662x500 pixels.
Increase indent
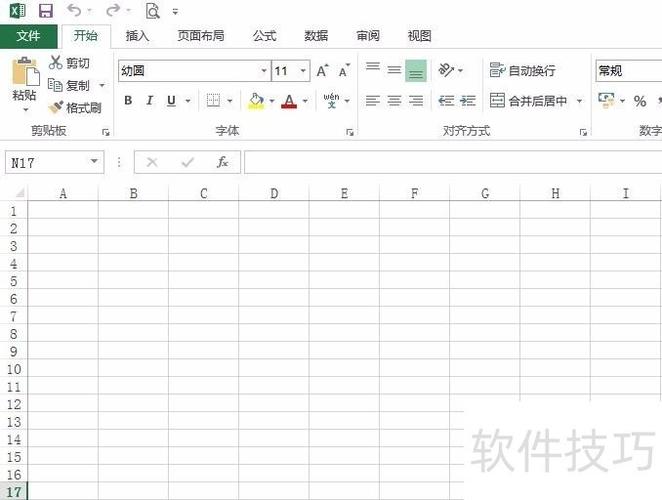coord(467,101)
